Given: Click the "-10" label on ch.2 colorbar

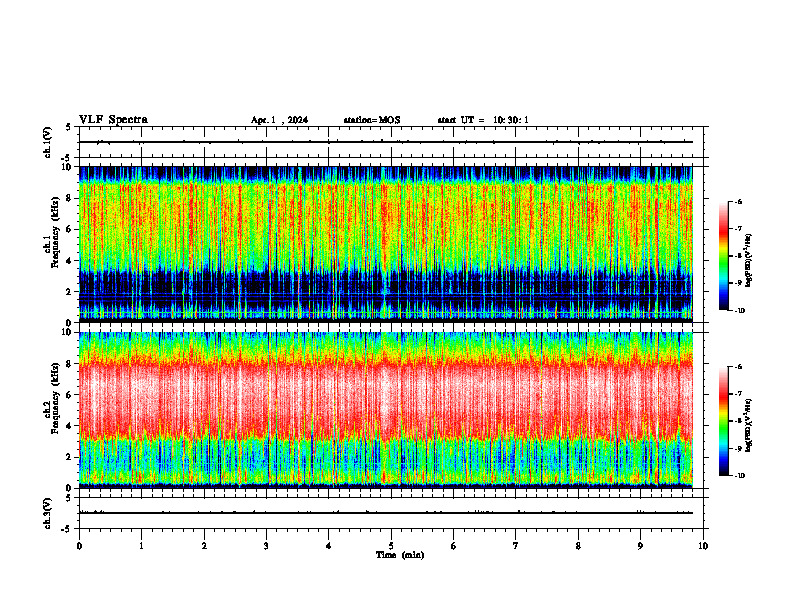Looking at the screenshot, I should [x=740, y=476].
